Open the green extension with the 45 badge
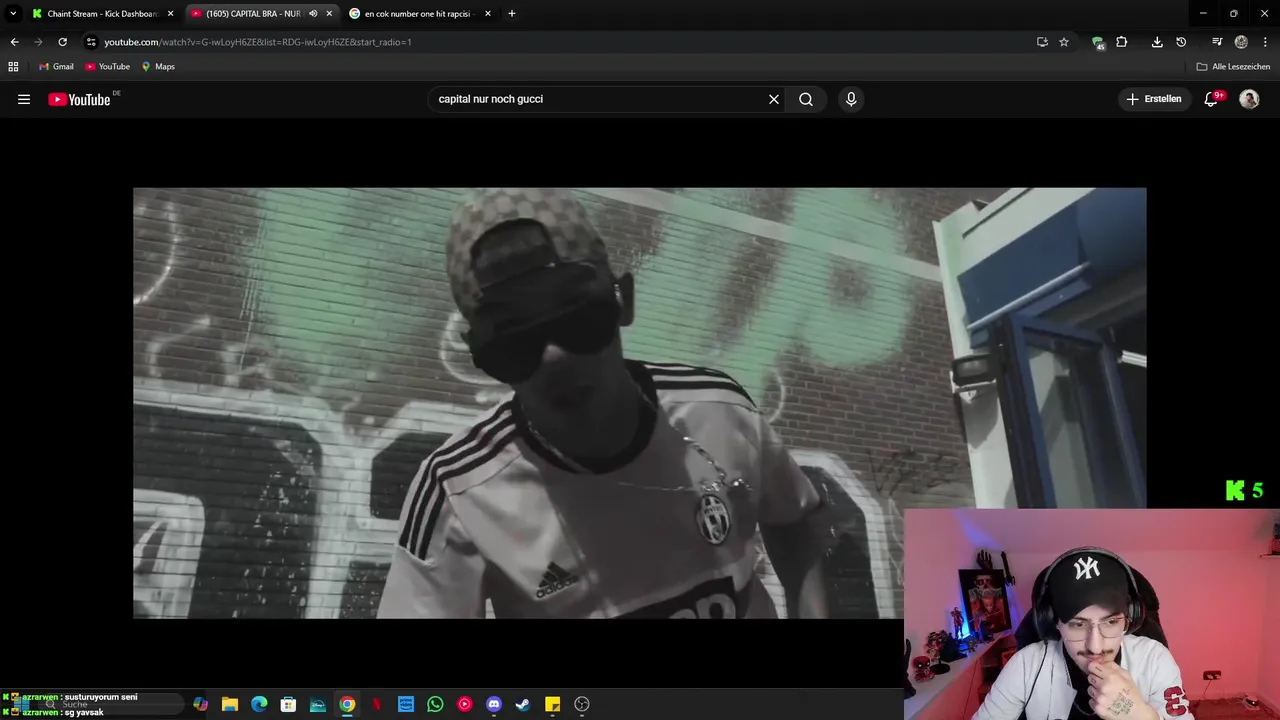Screen dimensions: 1280x720 click(x=1098, y=42)
